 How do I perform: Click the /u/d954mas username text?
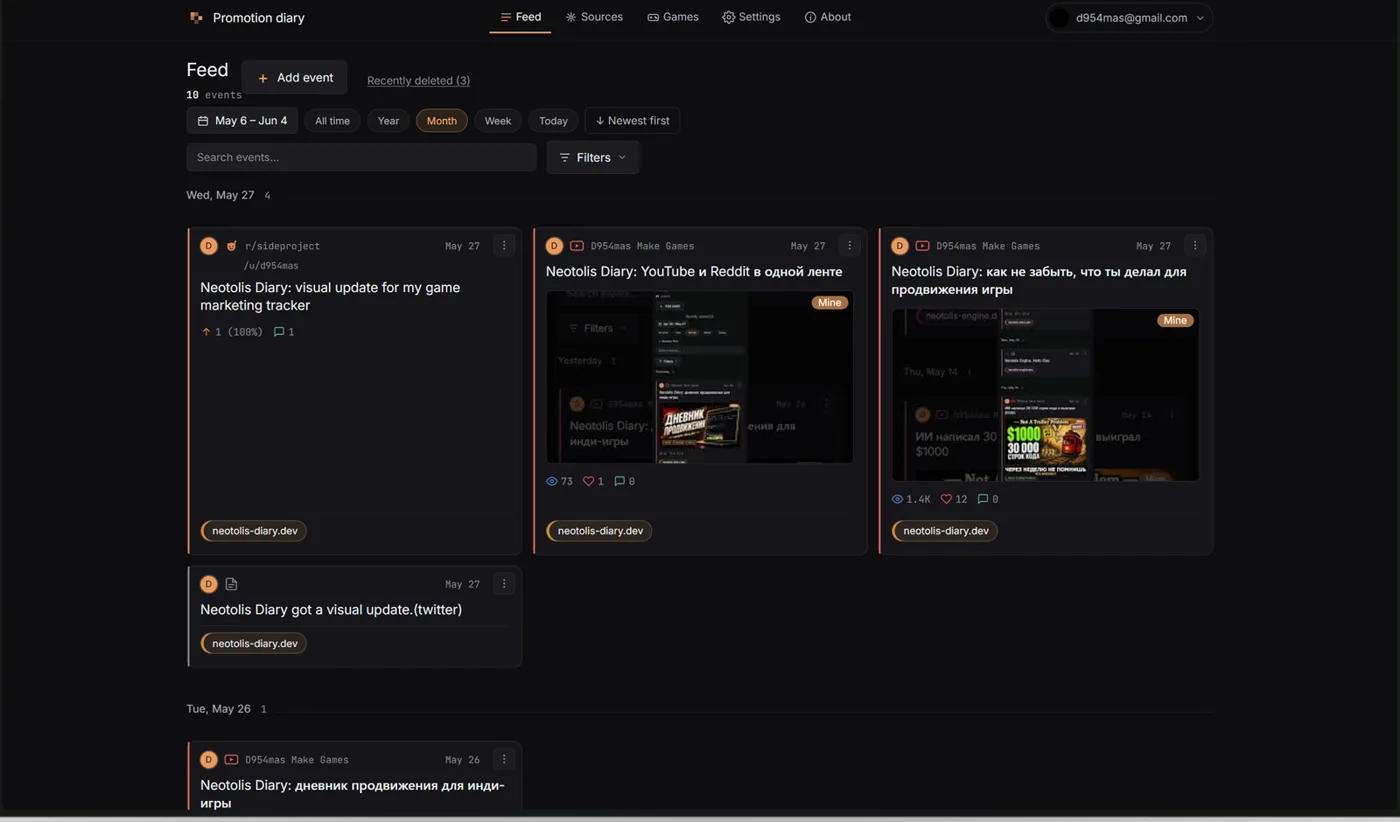coord(271,266)
